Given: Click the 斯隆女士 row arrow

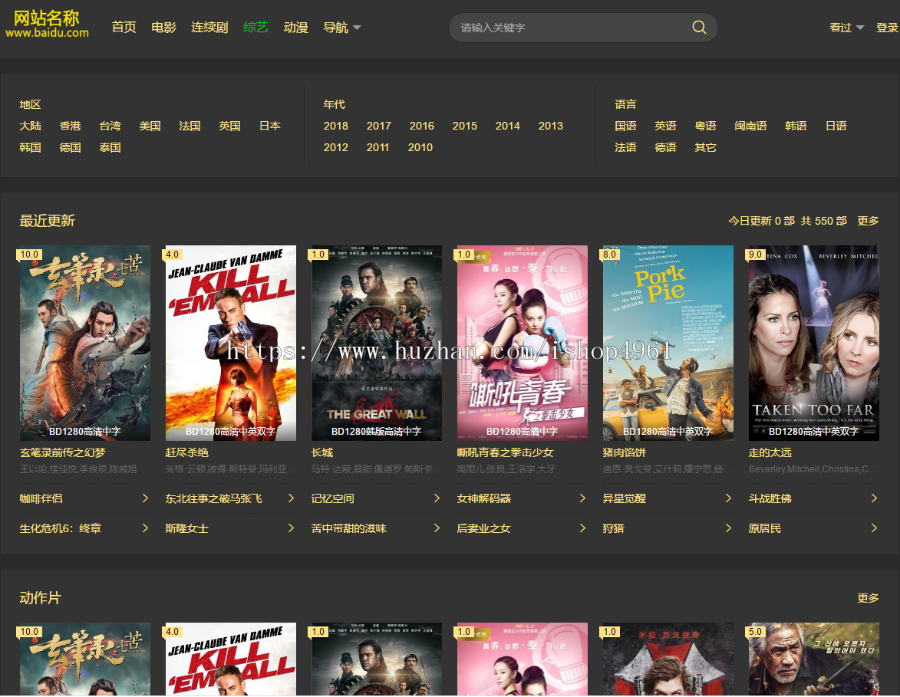Looking at the screenshot, I should point(291,528).
